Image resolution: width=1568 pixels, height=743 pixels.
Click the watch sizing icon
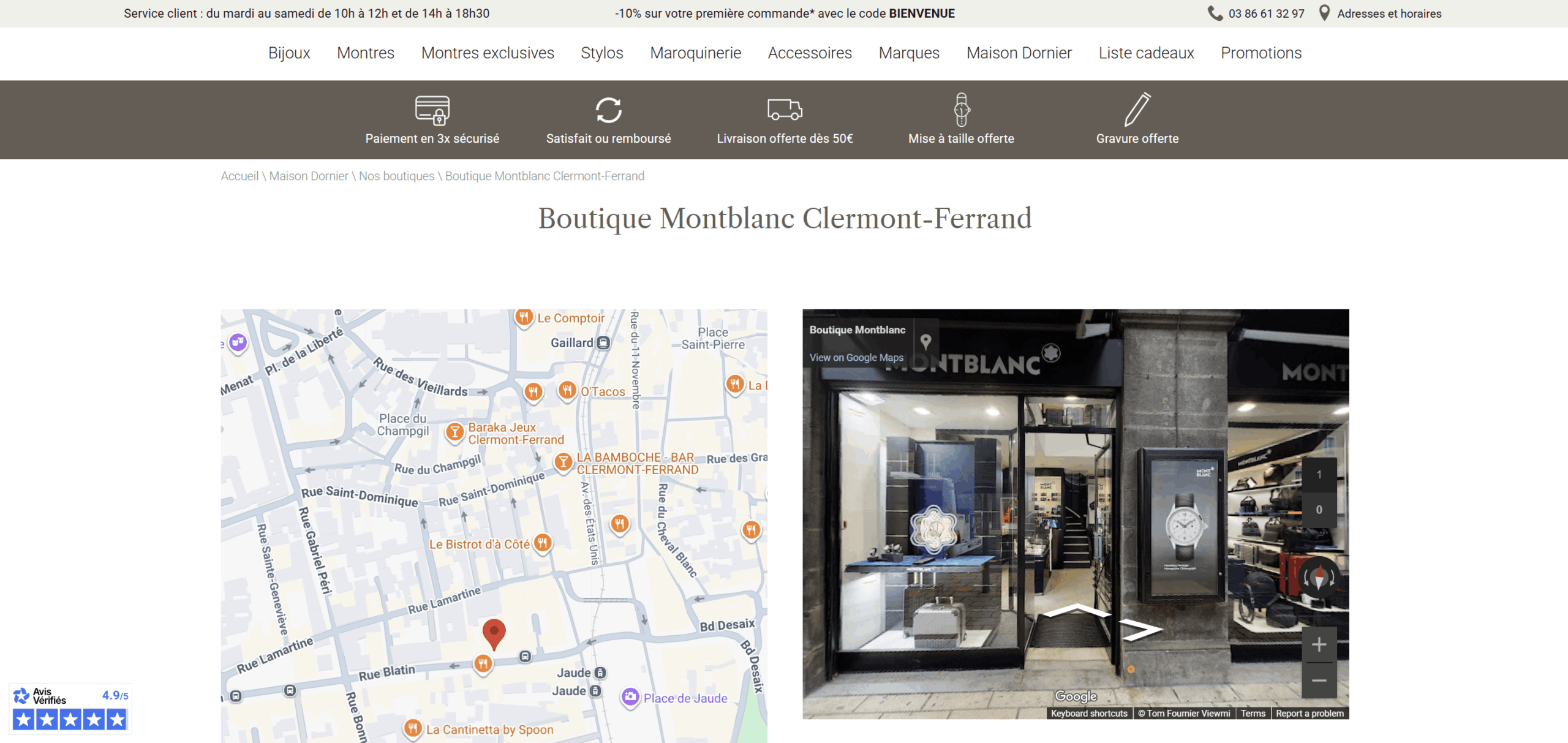coord(962,110)
